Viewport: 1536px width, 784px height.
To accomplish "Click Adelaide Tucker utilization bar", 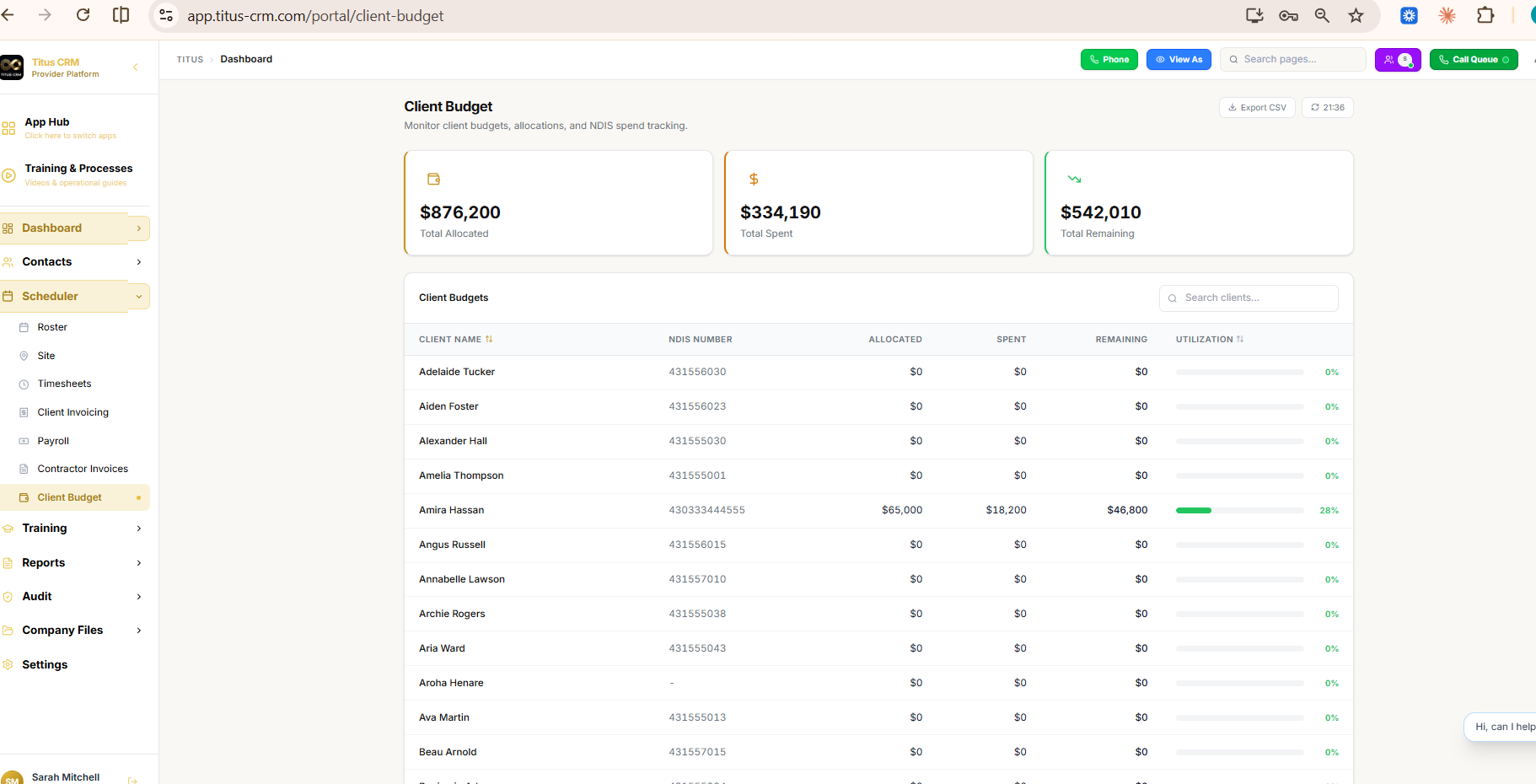I will point(1240,372).
